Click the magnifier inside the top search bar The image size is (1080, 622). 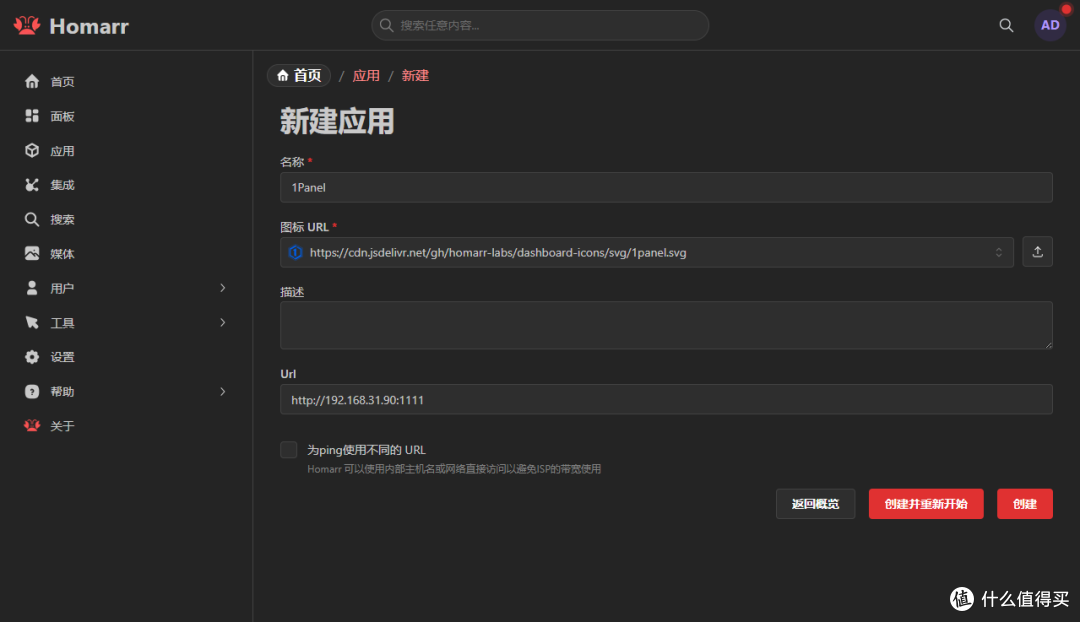[x=386, y=25]
